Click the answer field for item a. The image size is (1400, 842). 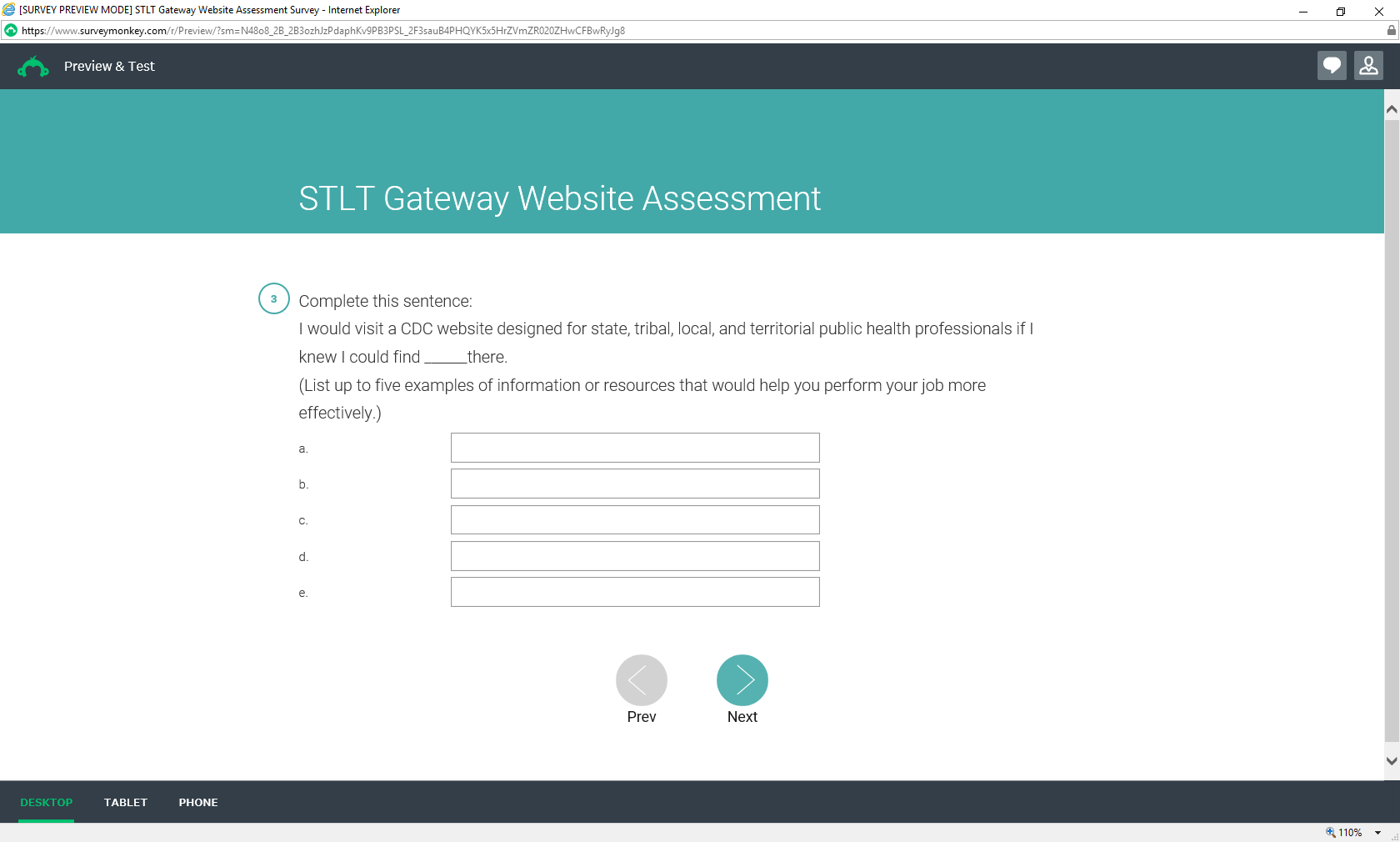point(635,448)
